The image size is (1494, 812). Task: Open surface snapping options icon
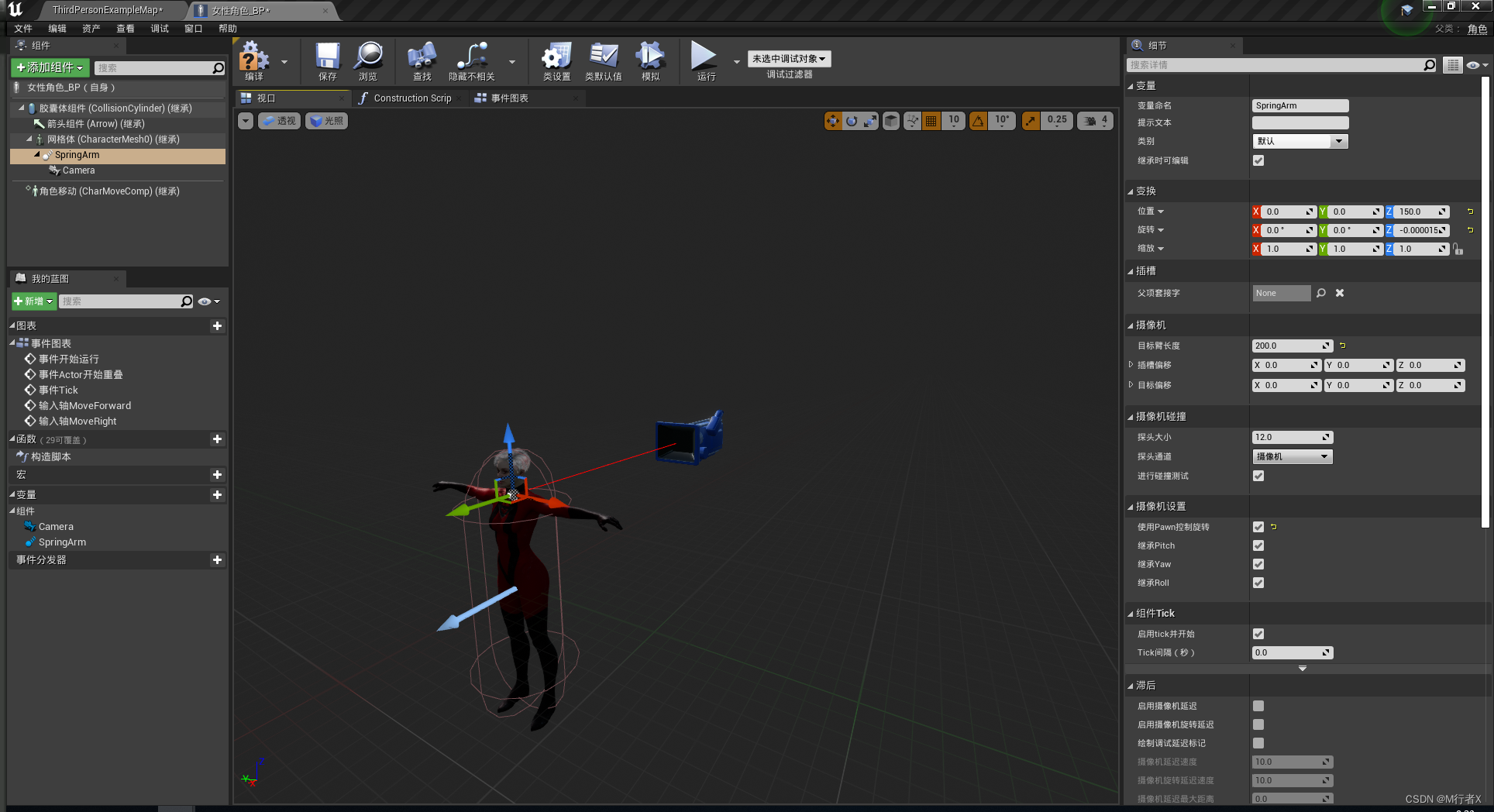912,121
